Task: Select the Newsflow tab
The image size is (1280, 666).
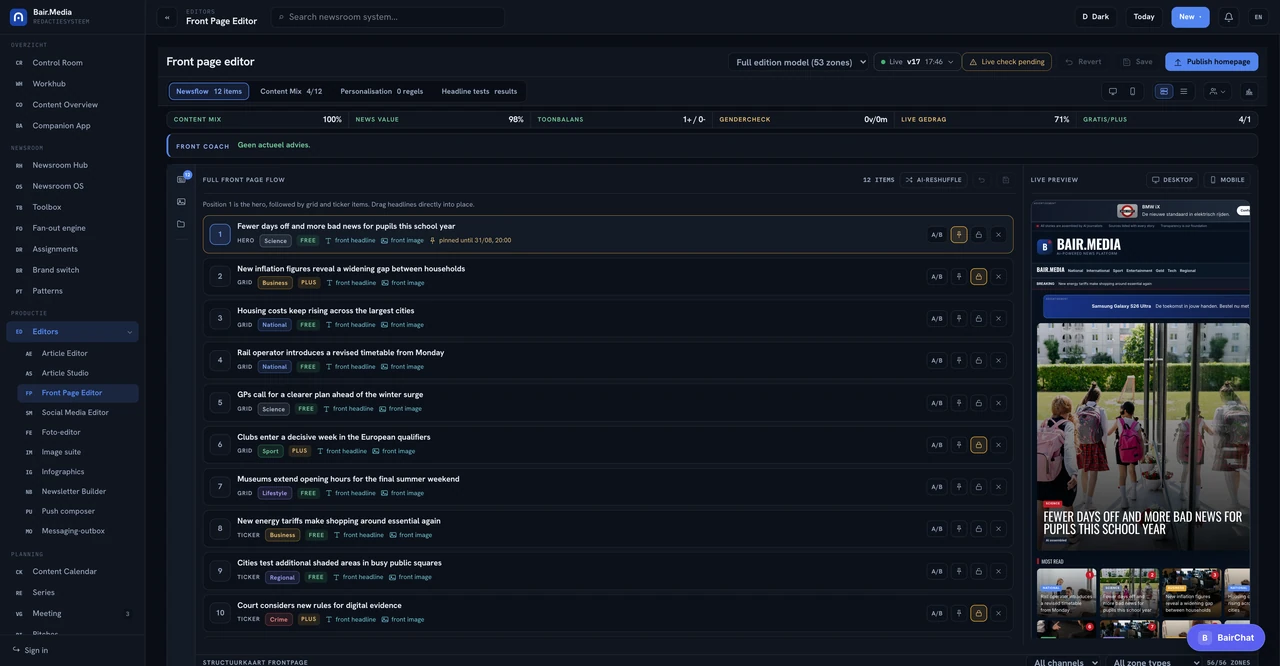Action: (209, 91)
